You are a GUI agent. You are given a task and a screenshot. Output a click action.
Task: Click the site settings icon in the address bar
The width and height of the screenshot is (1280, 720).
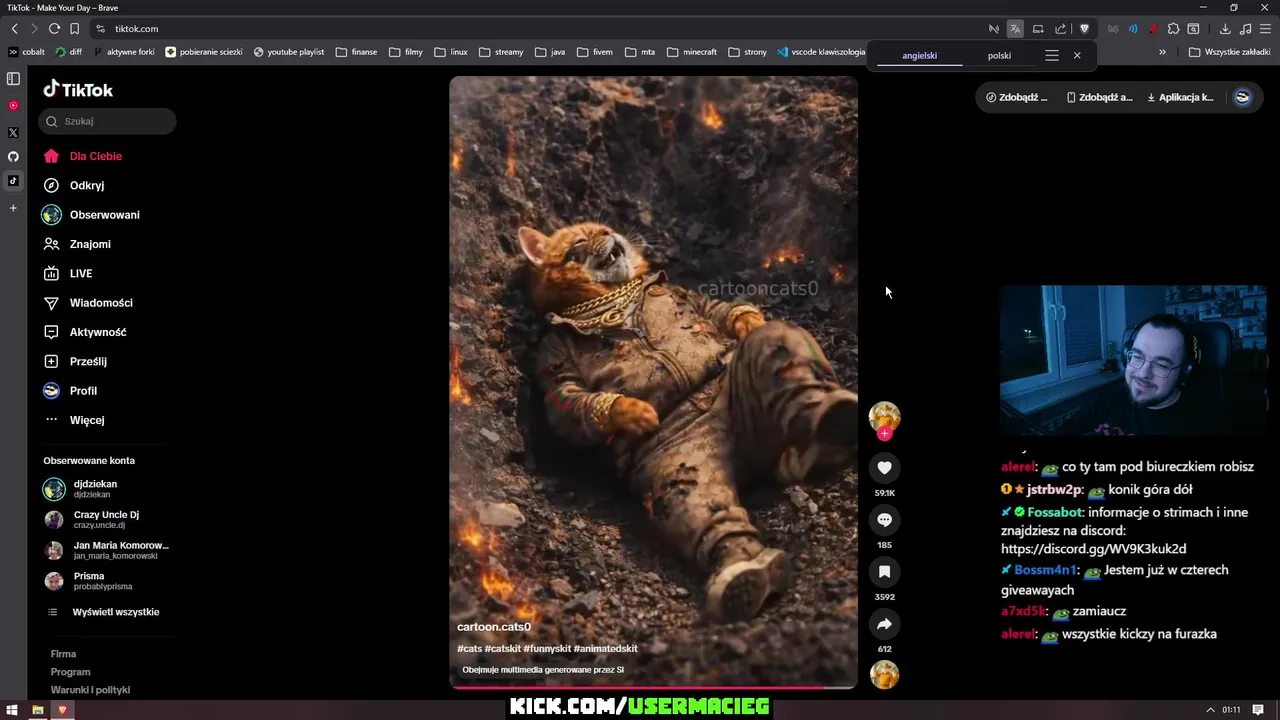(100, 29)
